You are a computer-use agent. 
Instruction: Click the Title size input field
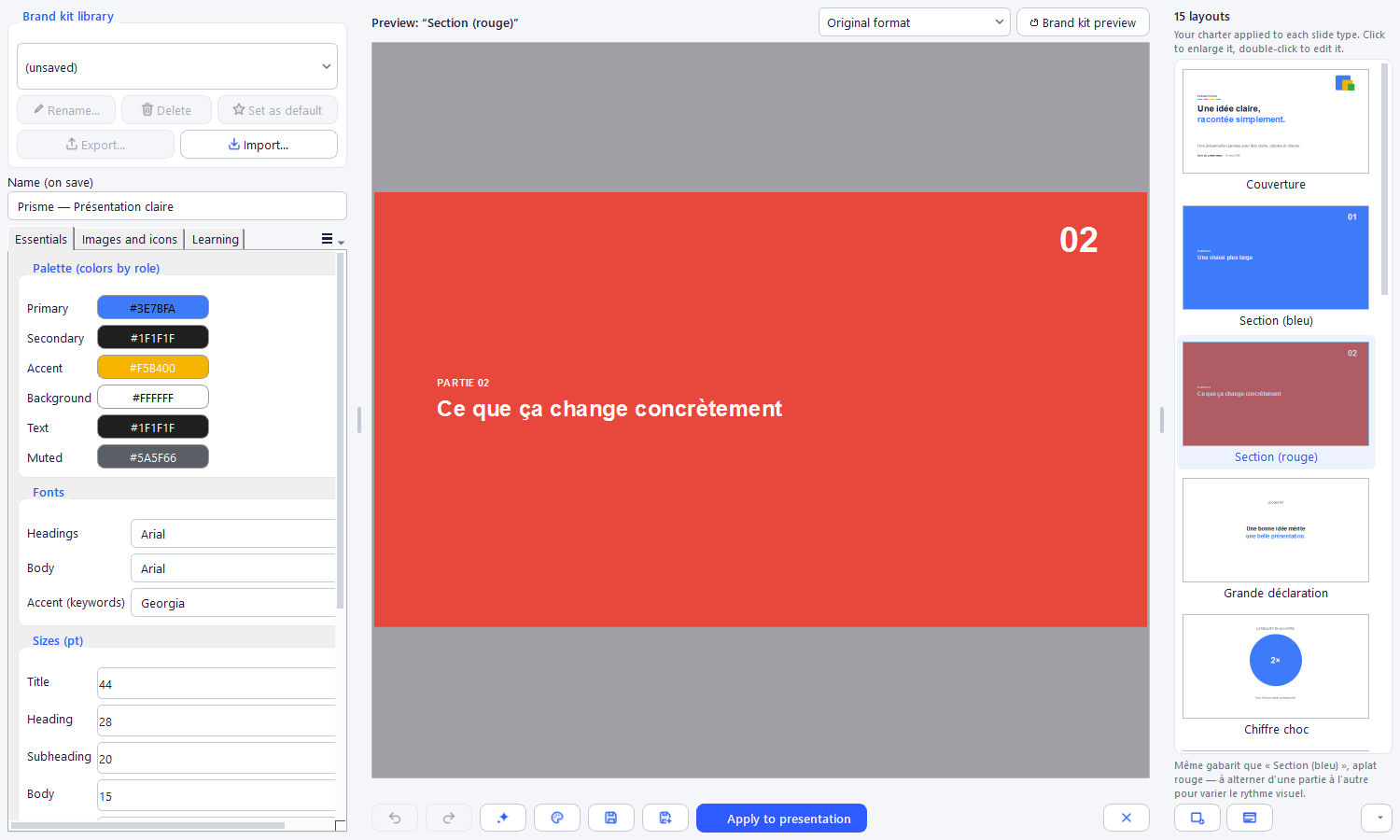pos(217,683)
